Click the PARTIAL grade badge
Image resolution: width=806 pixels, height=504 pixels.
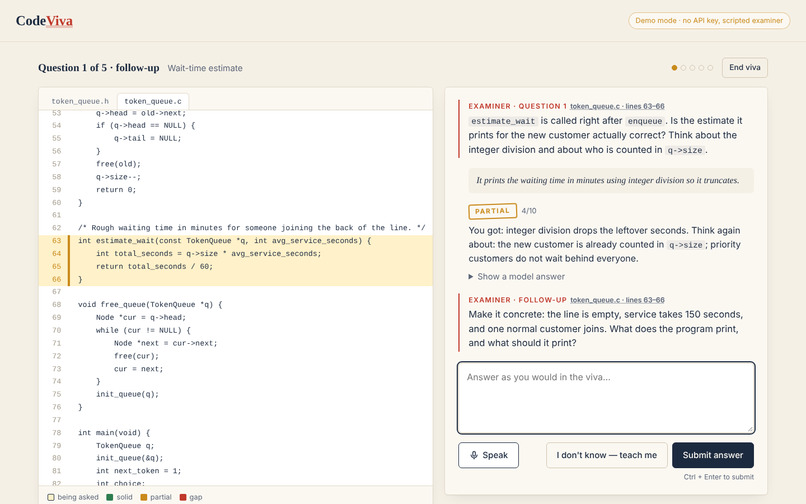[492, 211]
